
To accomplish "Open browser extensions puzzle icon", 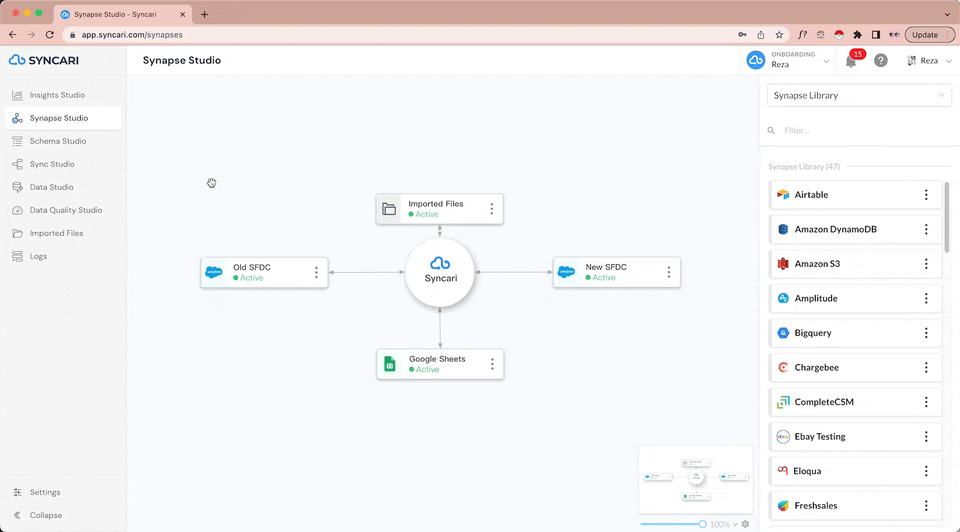I will point(857,35).
